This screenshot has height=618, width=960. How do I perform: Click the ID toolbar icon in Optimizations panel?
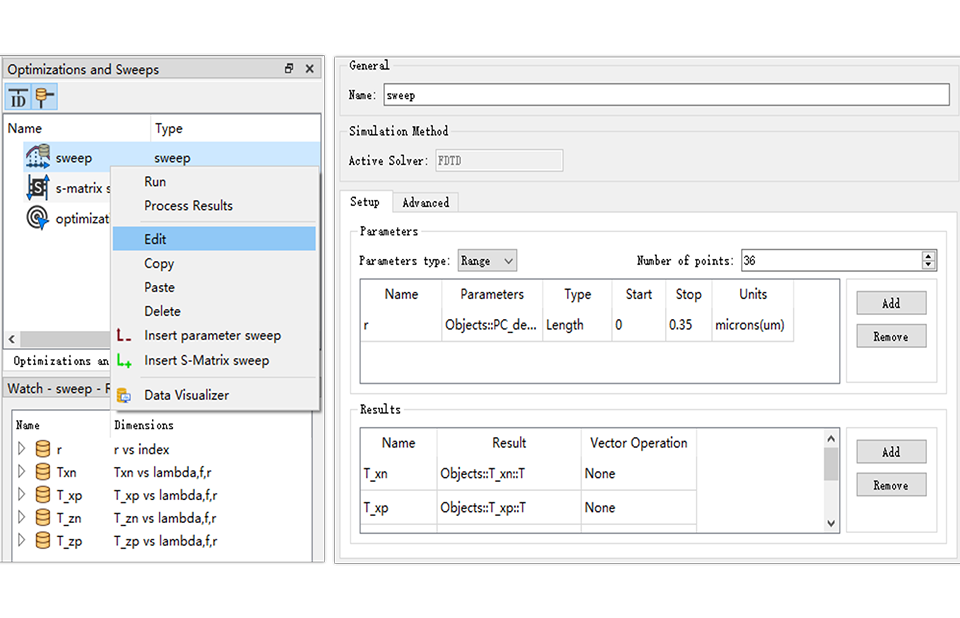point(18,97)
